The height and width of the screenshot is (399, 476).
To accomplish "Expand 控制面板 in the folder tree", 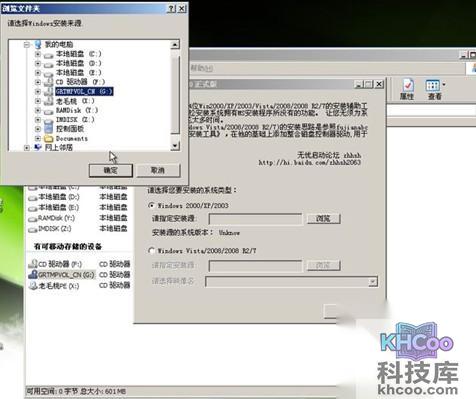I will coord(38,129).
